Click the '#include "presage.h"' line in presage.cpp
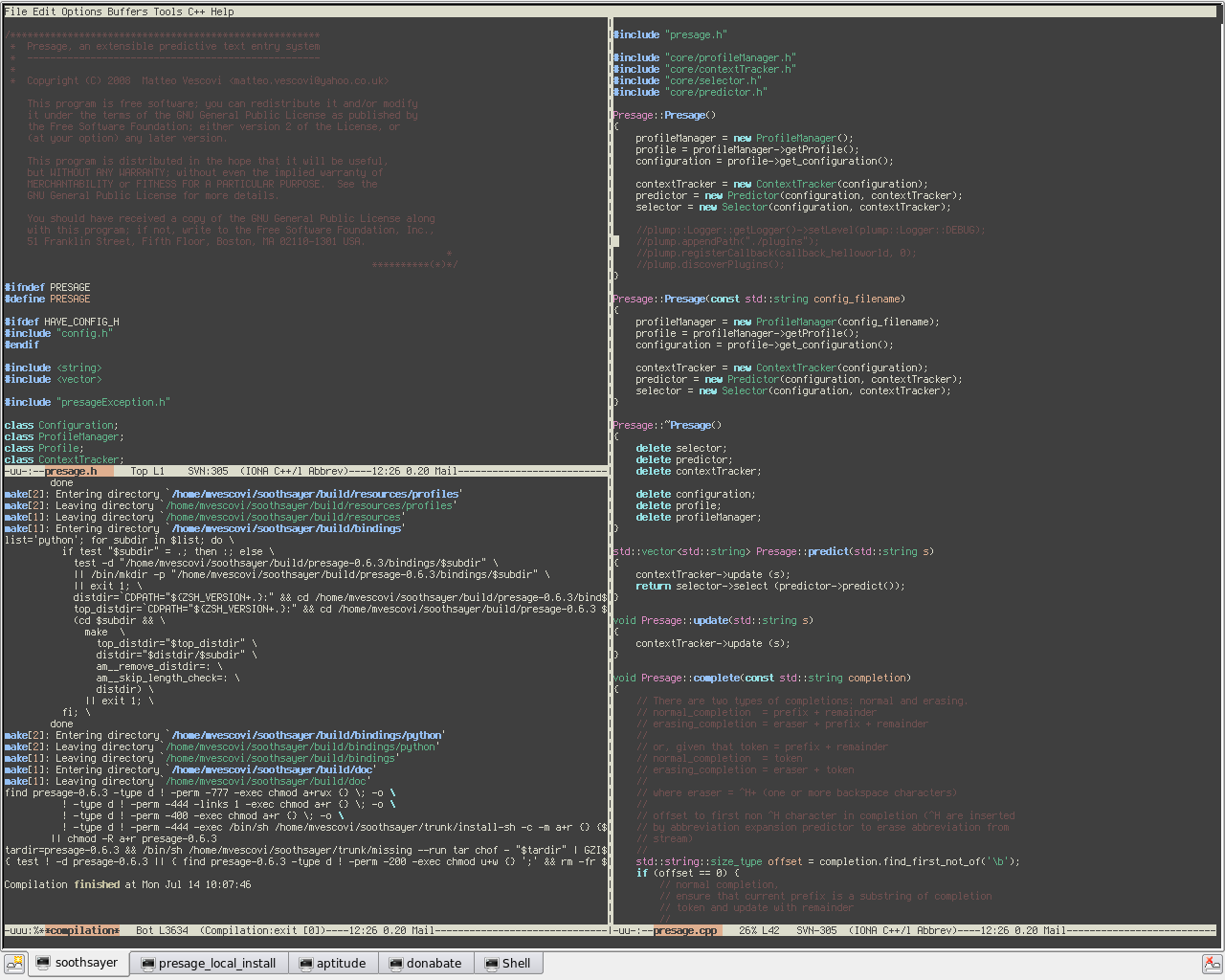The image size is (1225, 980). pos(670,34)
